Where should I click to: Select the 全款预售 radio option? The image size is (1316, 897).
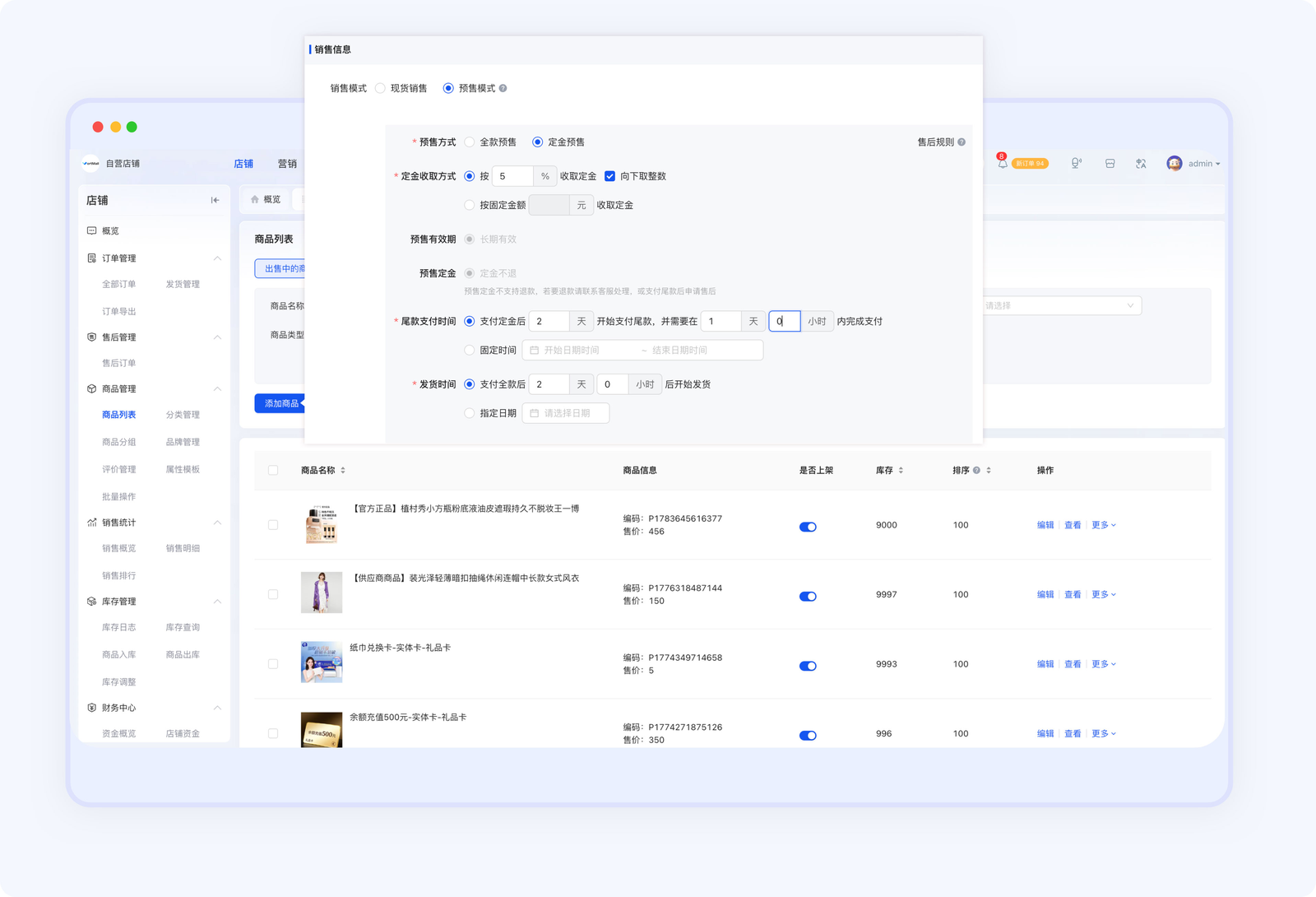point(470,142)
